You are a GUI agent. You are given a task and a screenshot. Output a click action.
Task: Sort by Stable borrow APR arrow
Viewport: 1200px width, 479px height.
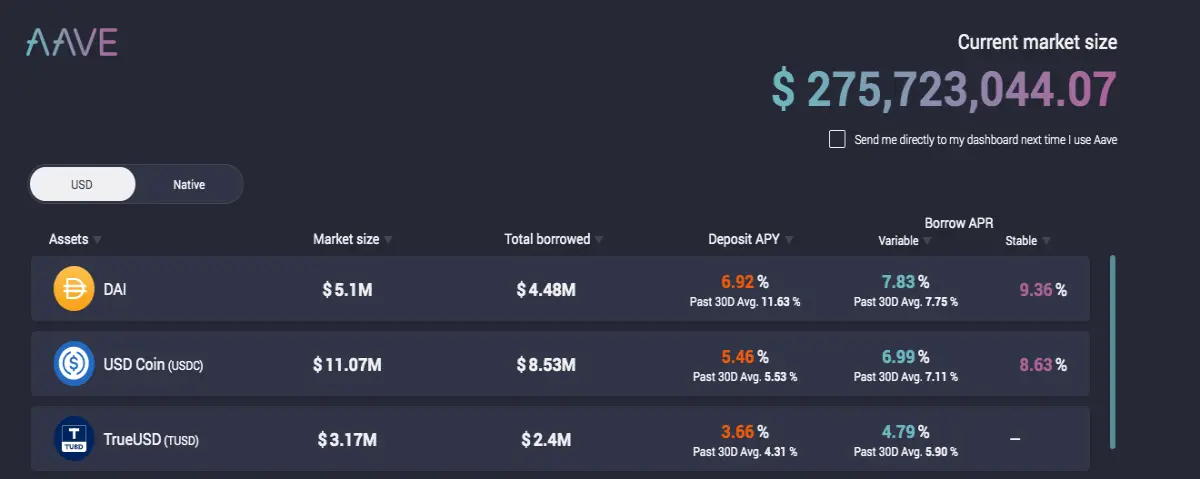click(x=1046, y=241)
